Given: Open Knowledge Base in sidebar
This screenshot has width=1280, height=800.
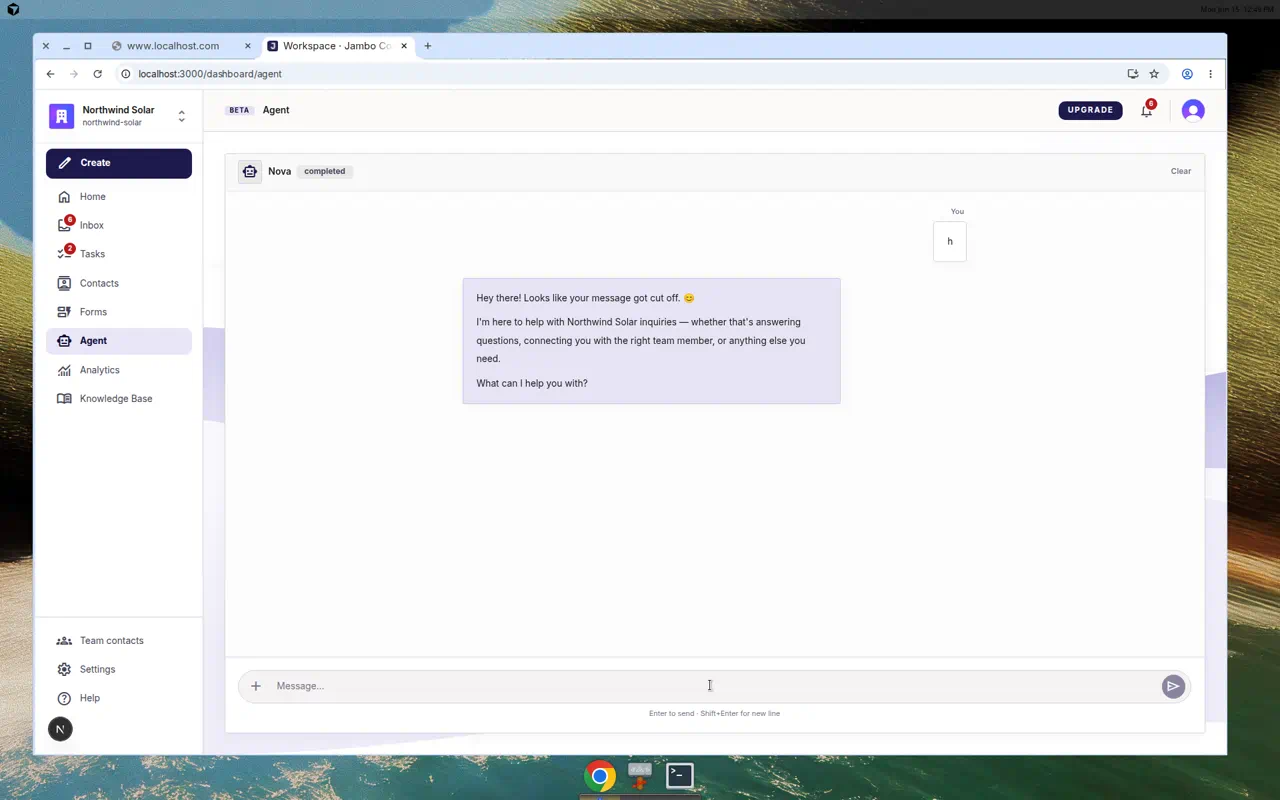Looking at the screenshot, I should coord(119,398).
